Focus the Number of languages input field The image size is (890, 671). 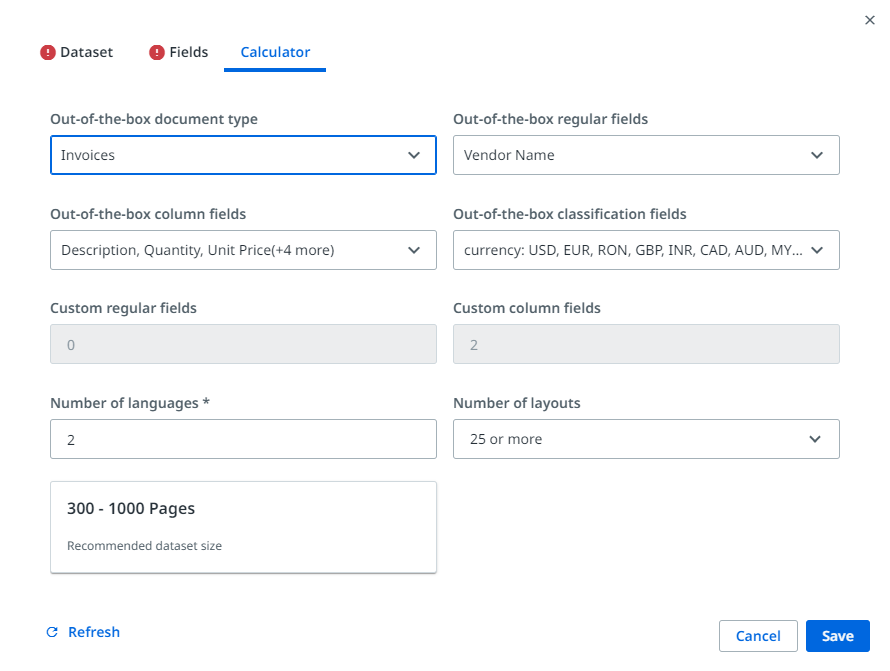coord(243,439)
